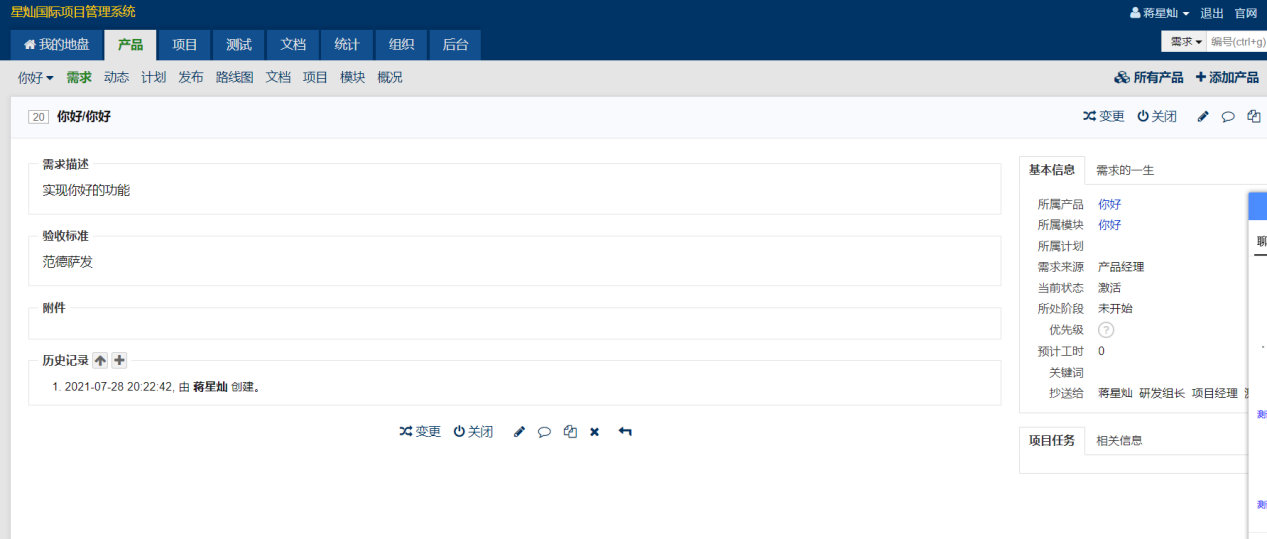Click 未开始 stage value

click(1115, 309)
